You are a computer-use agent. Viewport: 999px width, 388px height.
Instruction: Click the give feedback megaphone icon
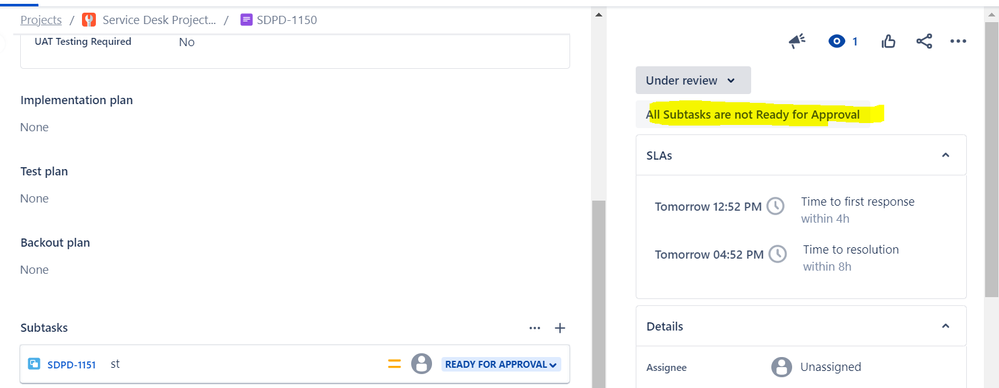(x=797, y=41)
